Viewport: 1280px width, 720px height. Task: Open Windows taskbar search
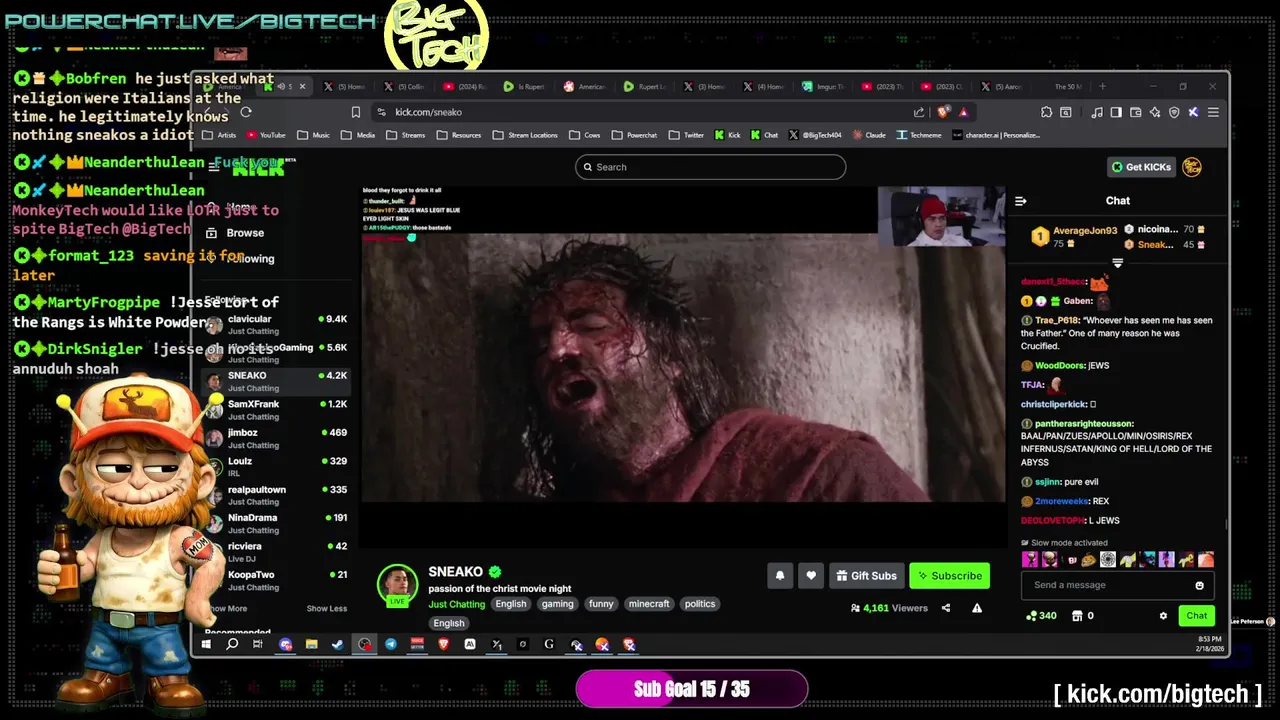pyautogui.click(x=232, y=645)
